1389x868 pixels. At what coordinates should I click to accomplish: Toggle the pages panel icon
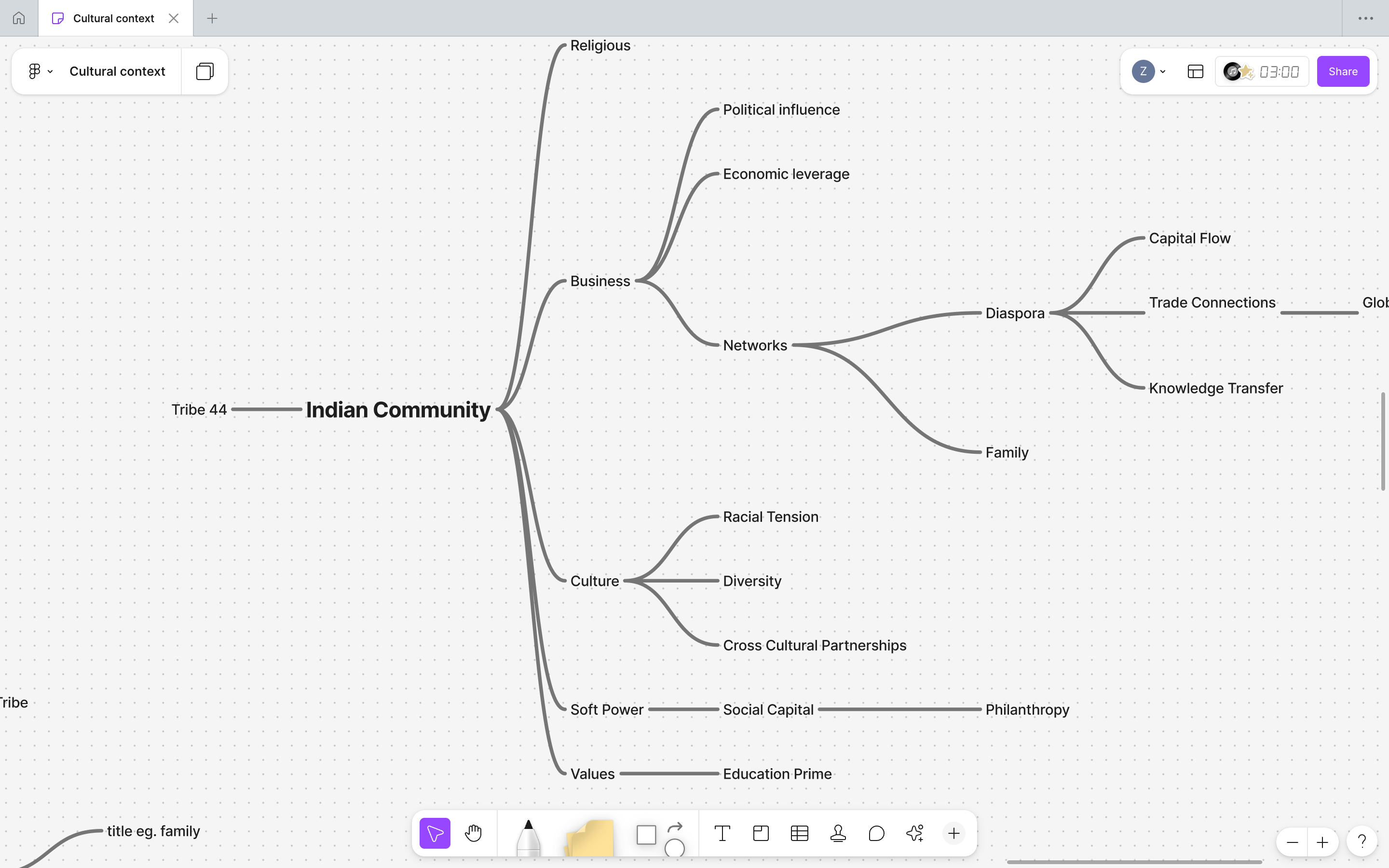pos(204,71)
